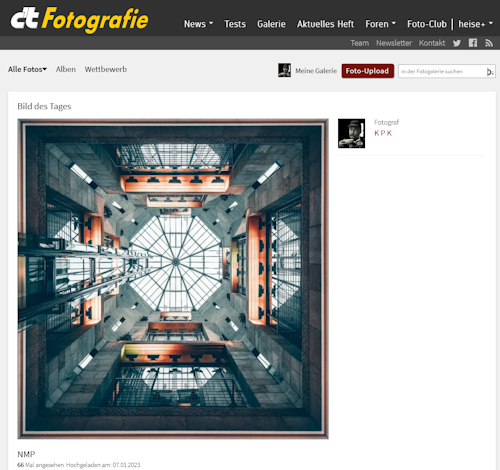Open avatar next to Meine Galerie
Screen dimensions: 500x470
tap(284, 70)
